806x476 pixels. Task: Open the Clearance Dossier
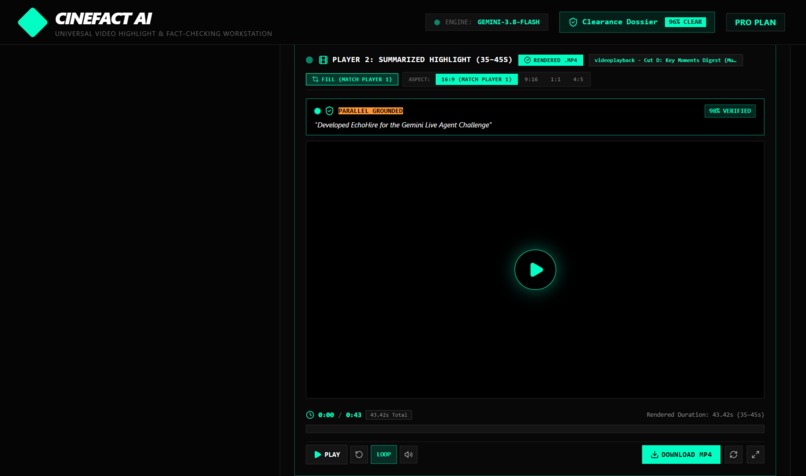[637, 22]
